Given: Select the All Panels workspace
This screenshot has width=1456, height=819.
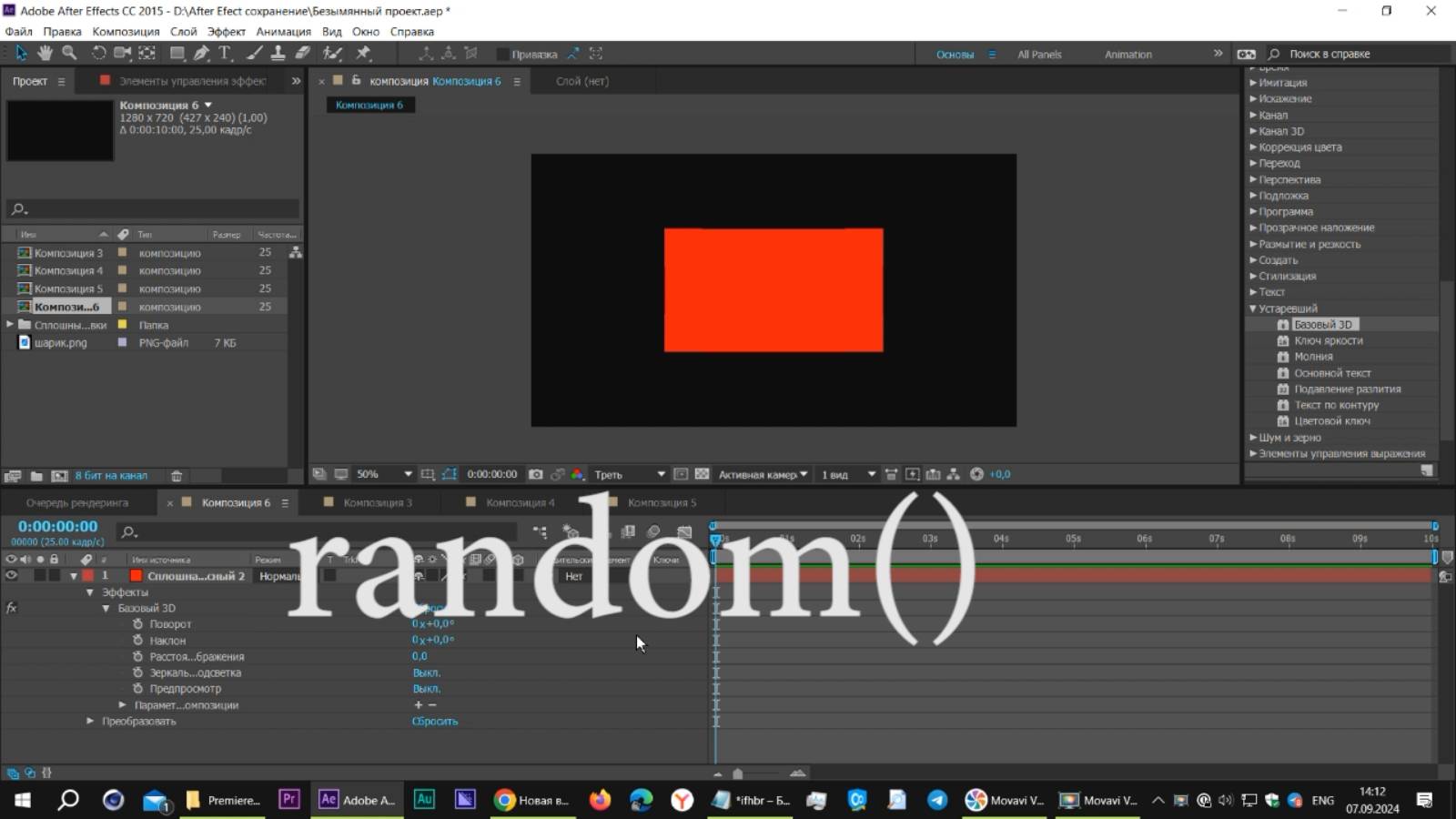Looking at the screenshot, I should 1039,55.
